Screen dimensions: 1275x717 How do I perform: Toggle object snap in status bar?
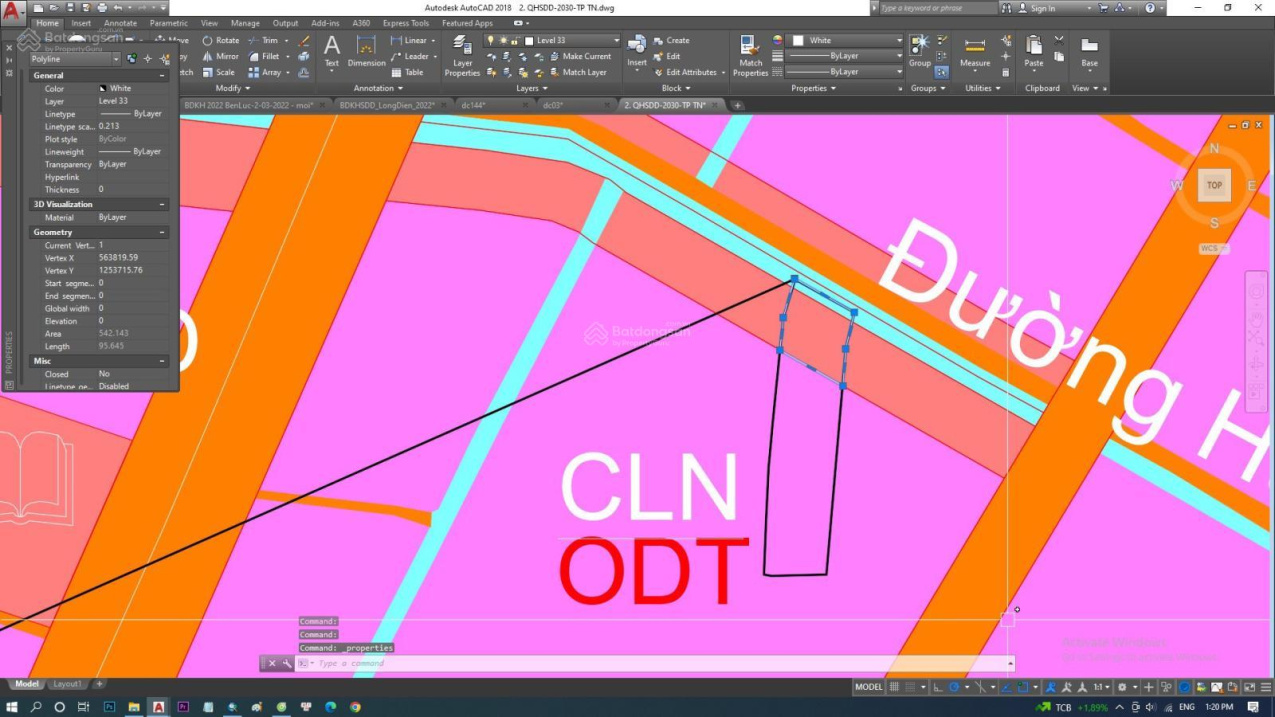click(1022, 687)
